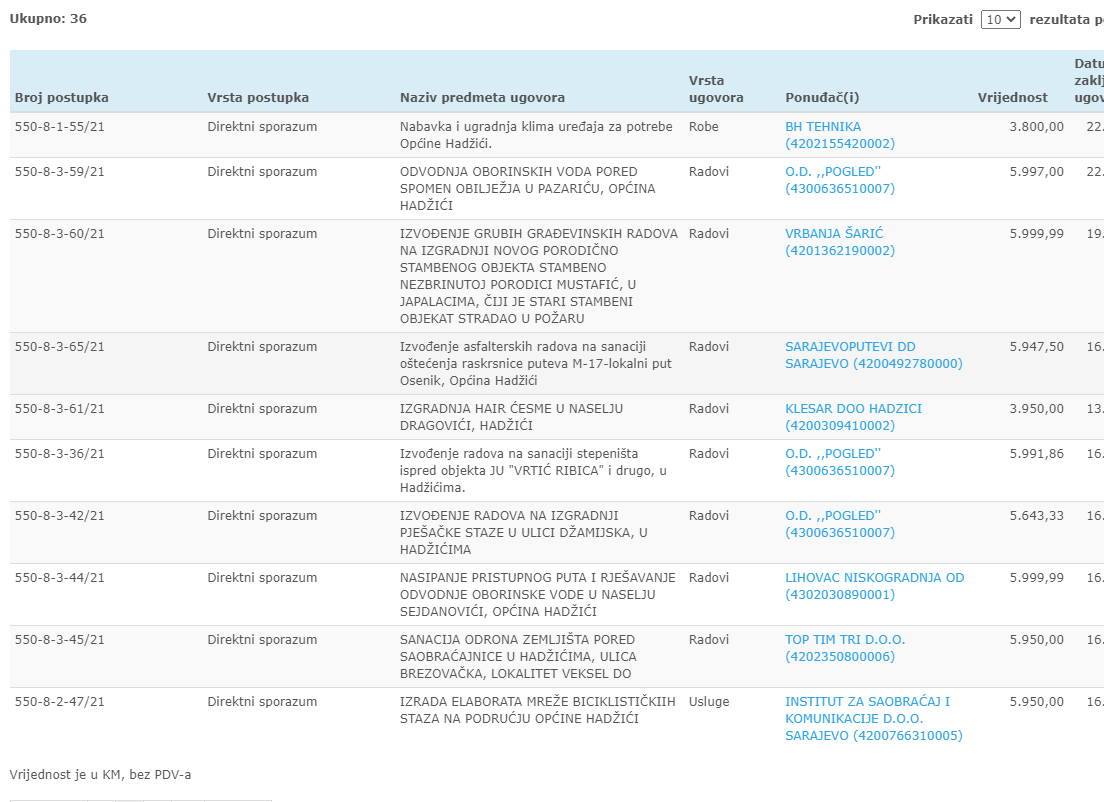1104x802 pixels.
Task: Open the BH TEHNIKA bidder link
Action: (x=840, y=135)
